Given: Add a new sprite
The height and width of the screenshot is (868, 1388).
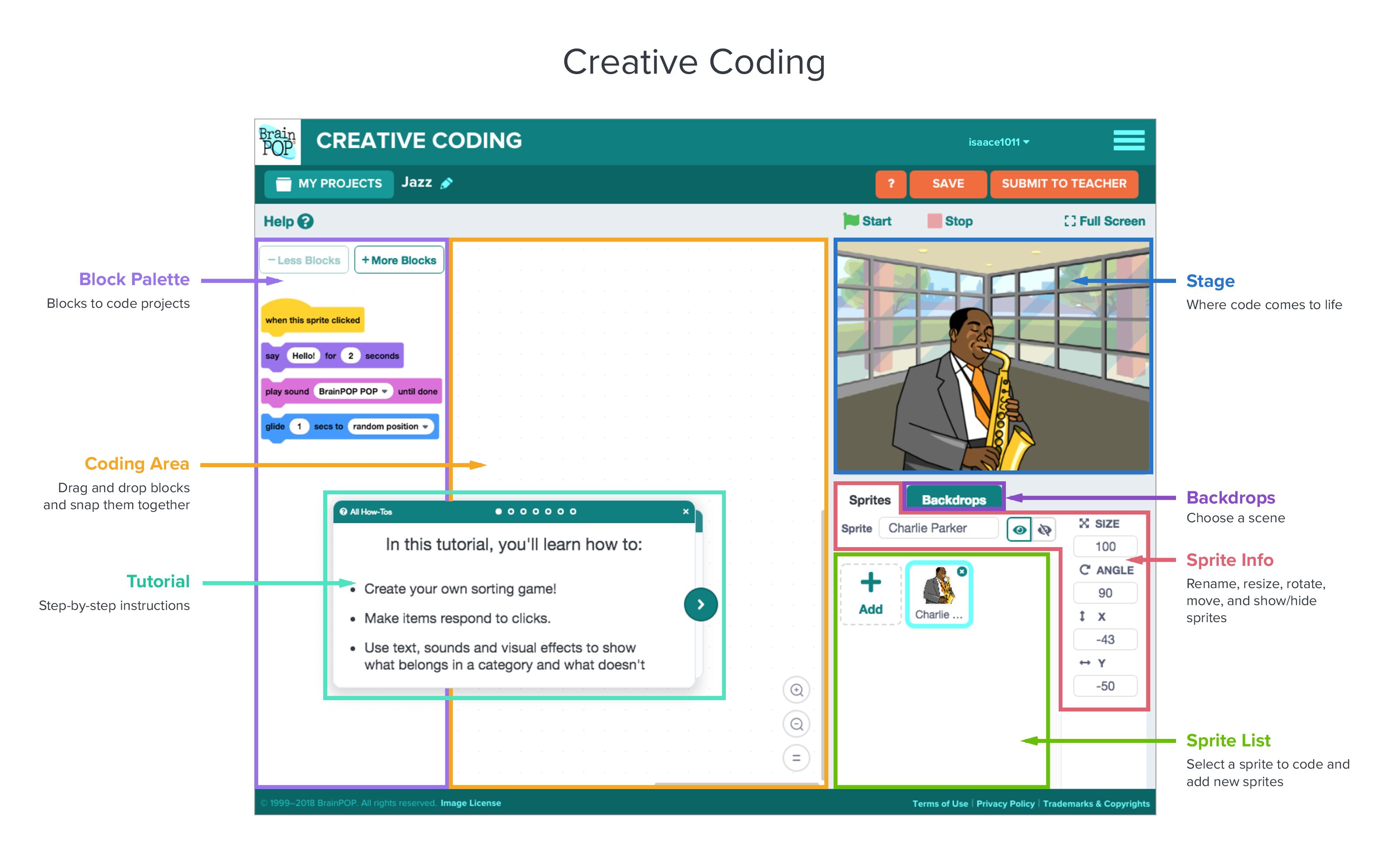Looking at the screenshot, I should pos(871,594).
